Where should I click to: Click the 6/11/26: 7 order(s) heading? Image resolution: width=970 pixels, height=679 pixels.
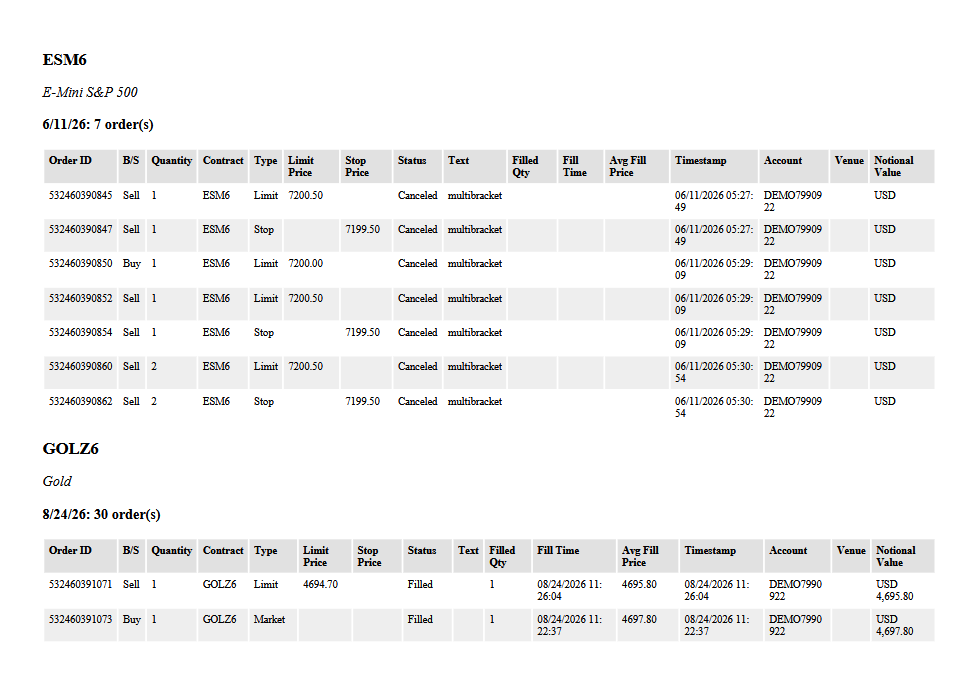click(x=98, y=124)
